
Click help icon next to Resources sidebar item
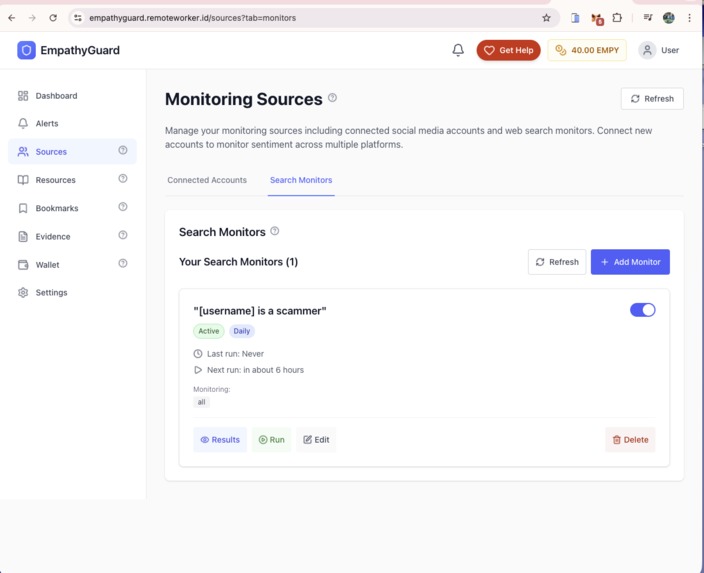(x=123, y=179)
